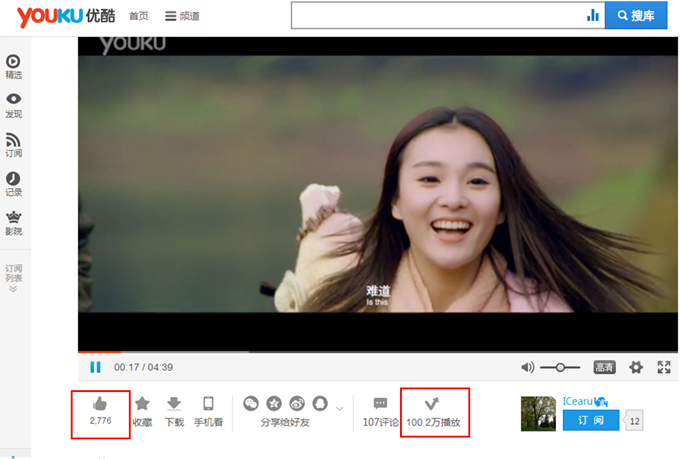Click the 00:17 / 04:39 time display
The height and width of the screenshot is (459, 680).
tap(143, 367)
